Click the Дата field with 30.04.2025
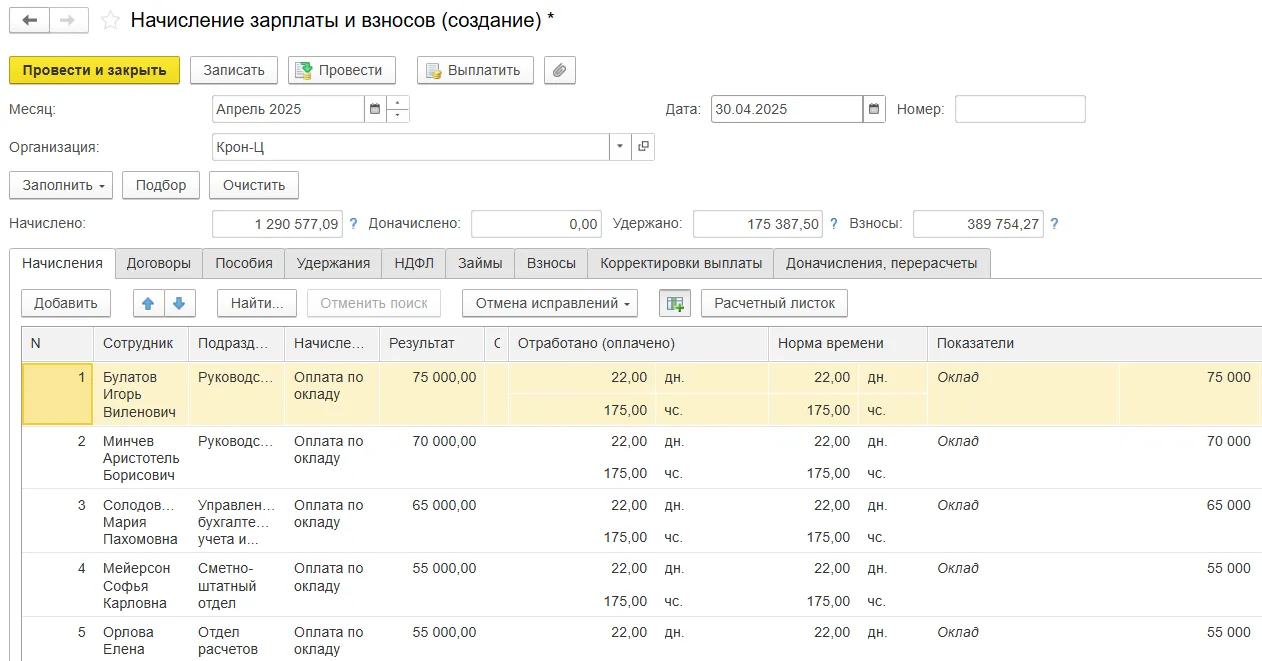The image size is (1262, 661). [x=787, y=109]
